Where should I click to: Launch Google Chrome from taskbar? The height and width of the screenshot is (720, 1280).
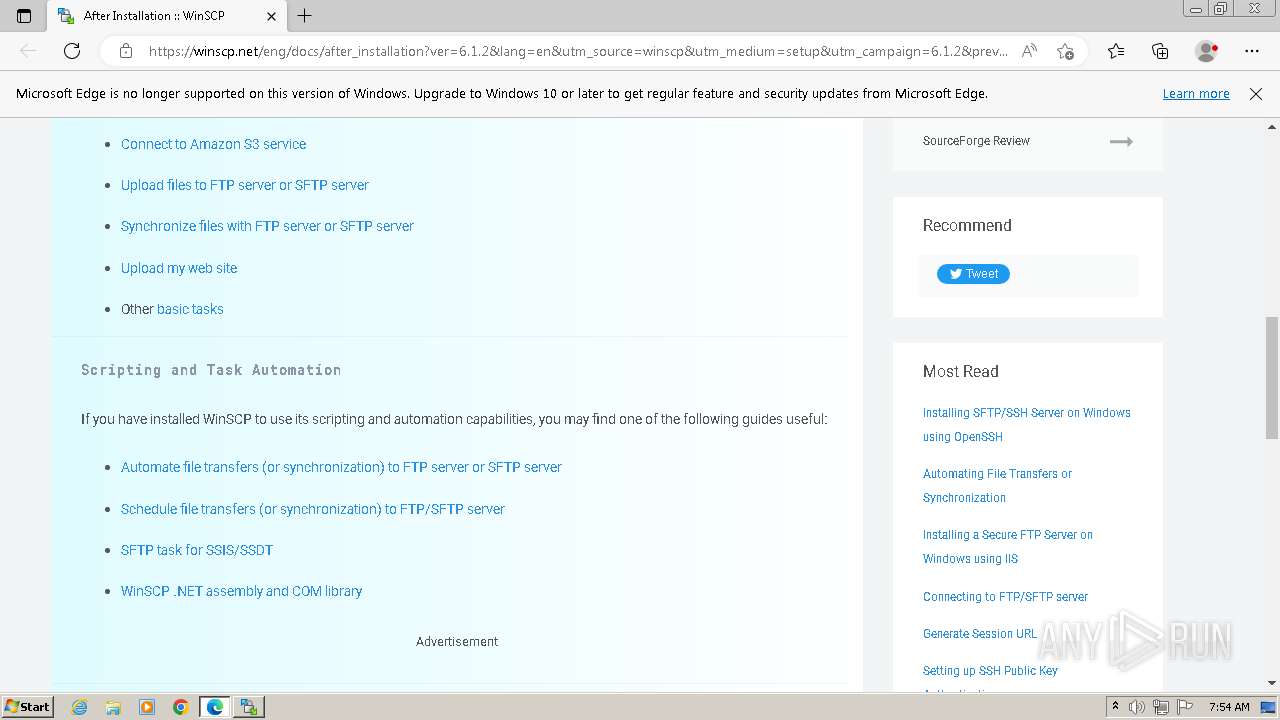[181, 707]
